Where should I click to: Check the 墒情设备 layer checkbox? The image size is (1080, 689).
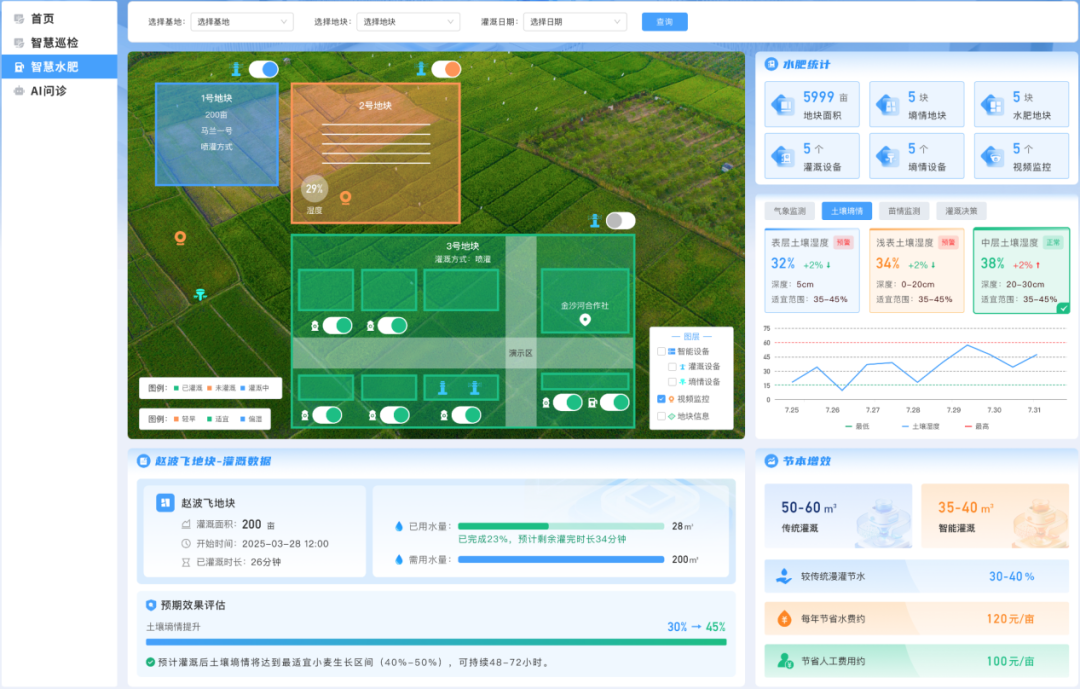point(672,382)
